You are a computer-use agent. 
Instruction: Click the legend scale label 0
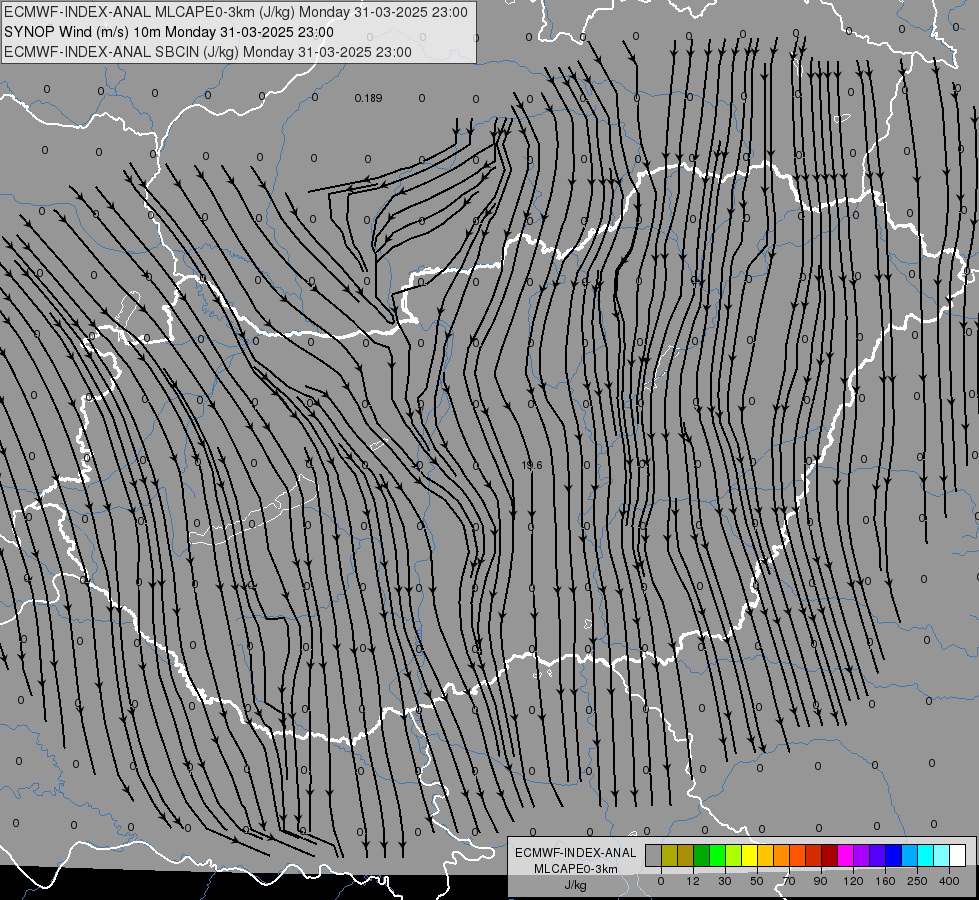661,881
